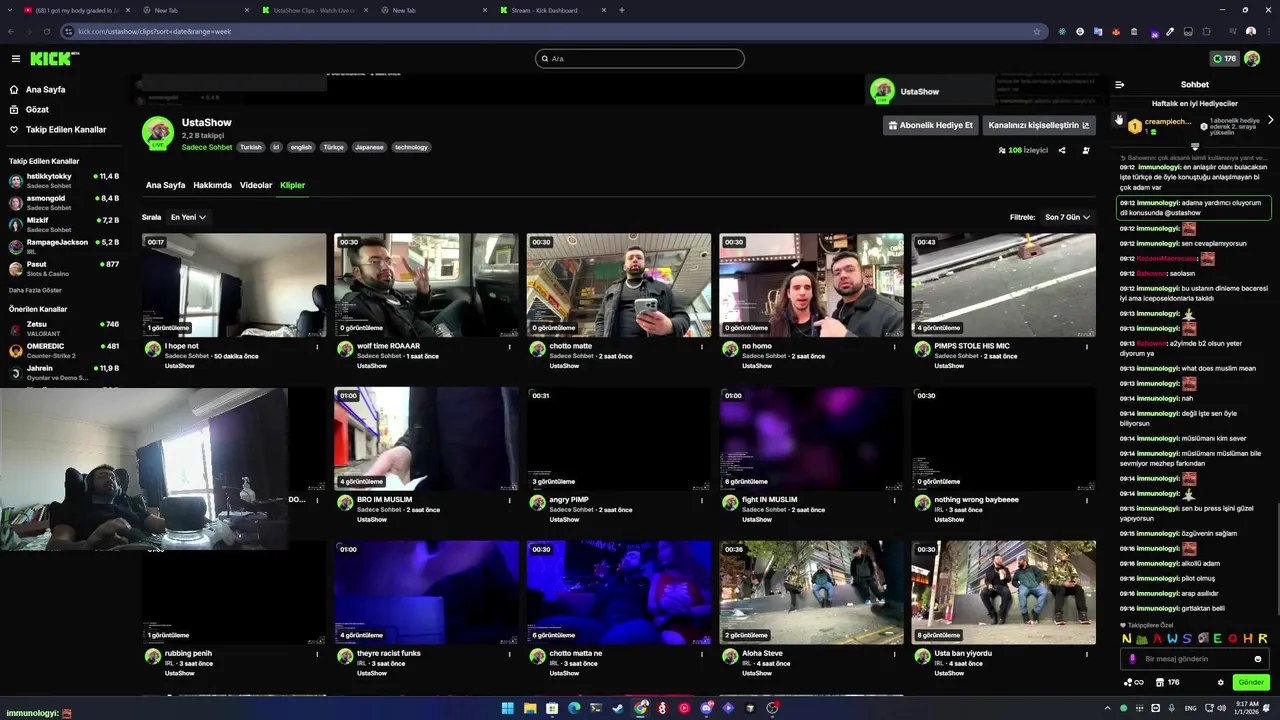Open the Gözat browse sidebar link

click(30, 109)
